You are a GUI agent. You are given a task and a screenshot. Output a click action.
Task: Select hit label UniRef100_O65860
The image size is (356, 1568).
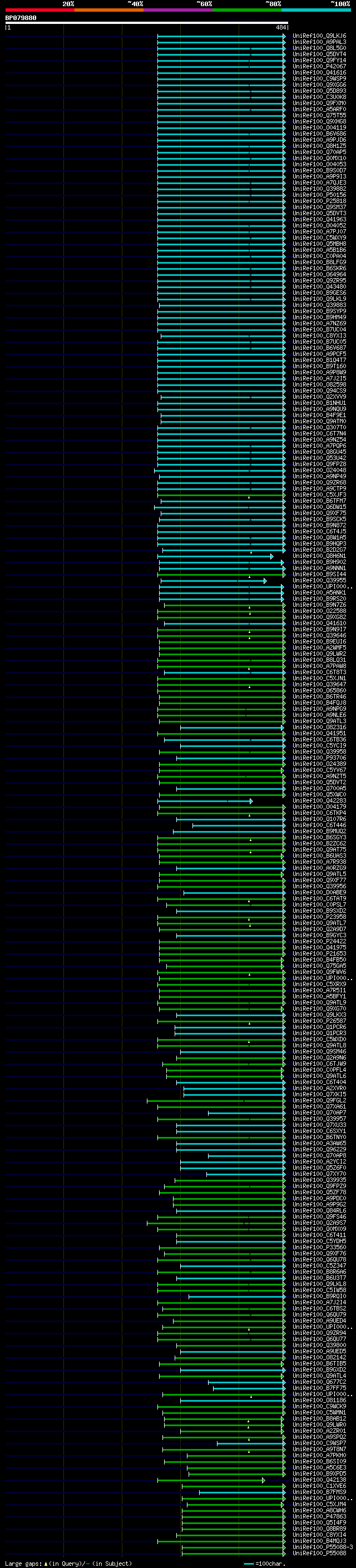coord(319,690)
